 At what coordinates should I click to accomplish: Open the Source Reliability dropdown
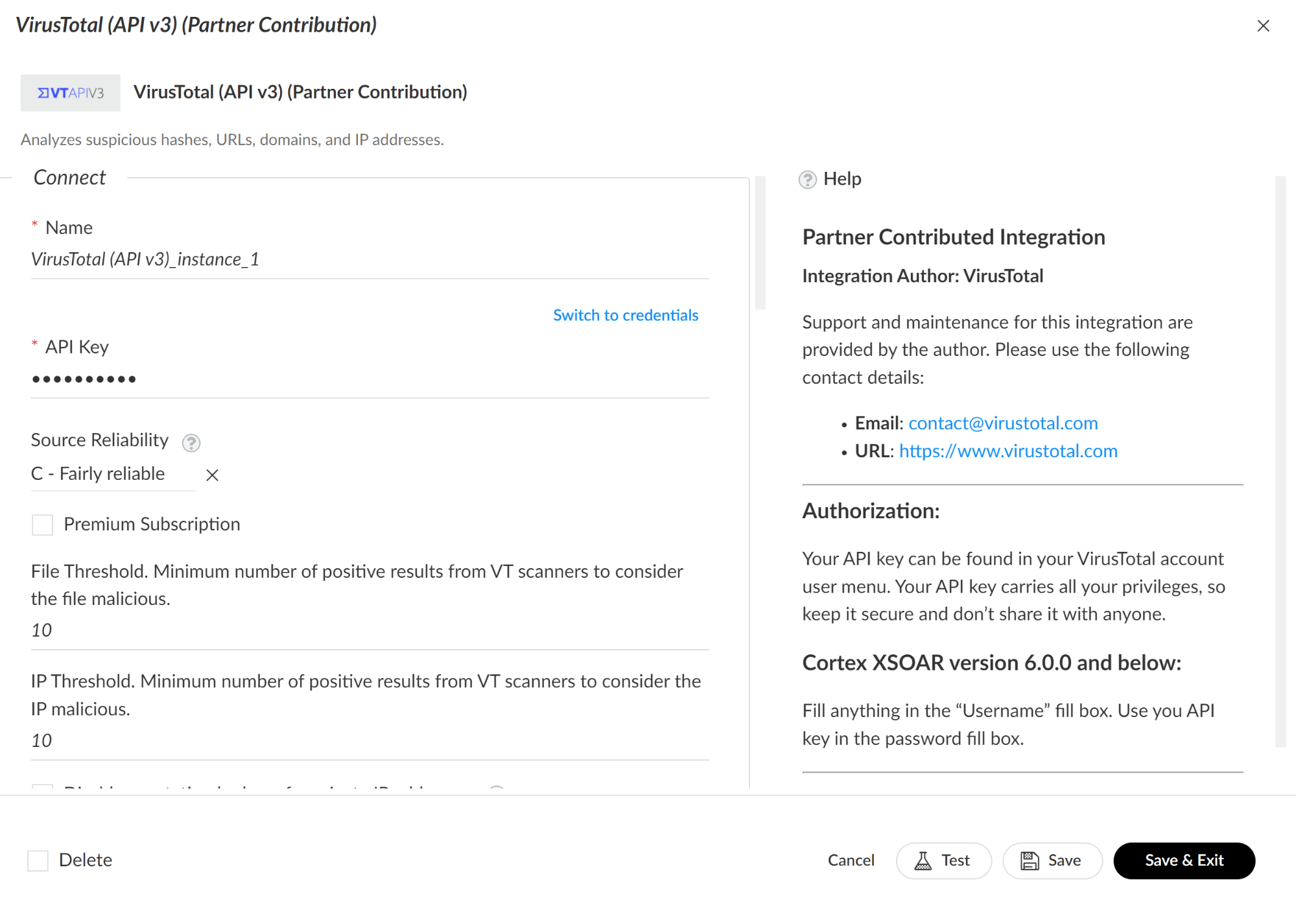pyautogui.click(x=110, y=475)
